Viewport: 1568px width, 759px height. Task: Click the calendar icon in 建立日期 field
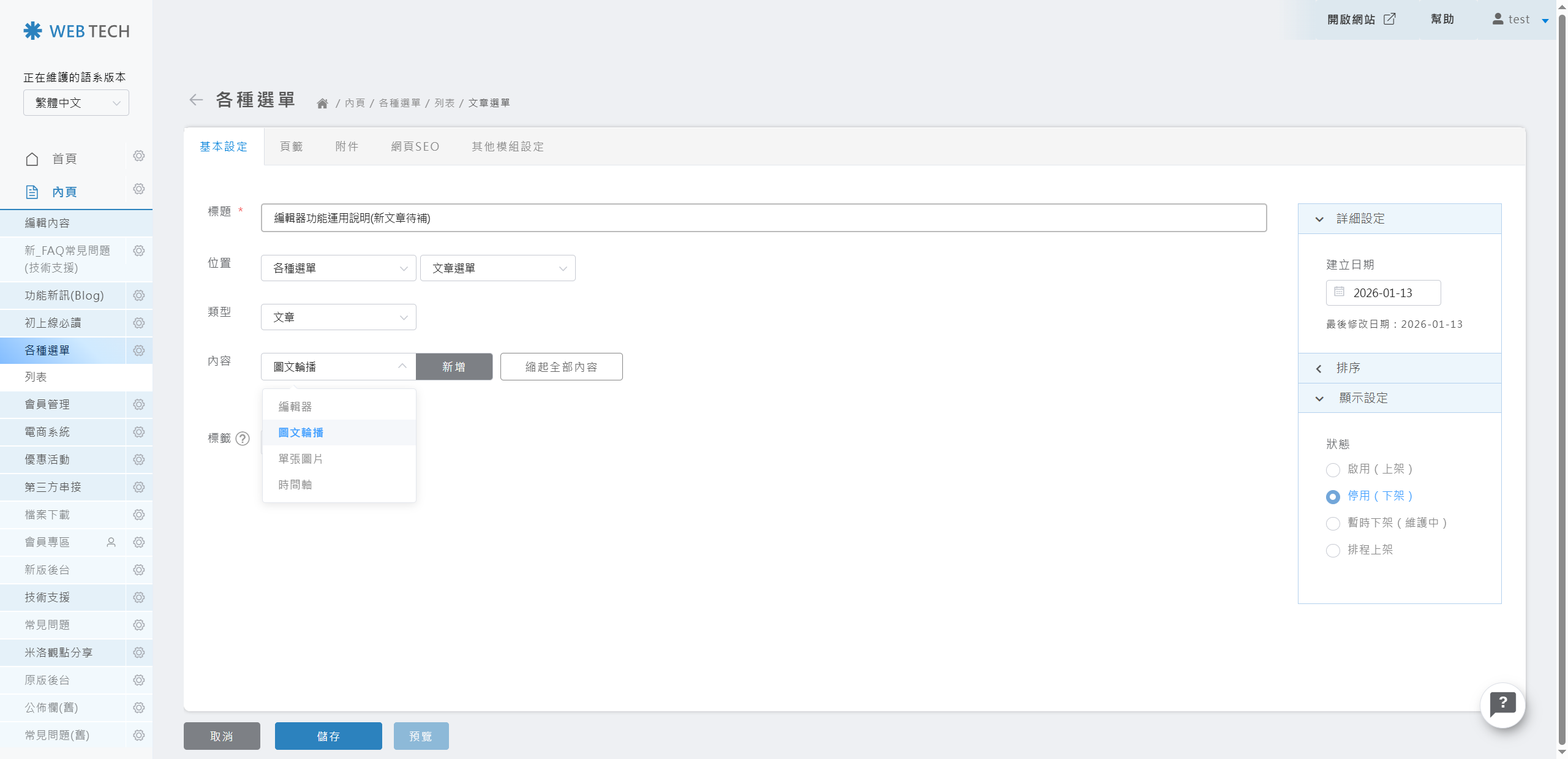[1340, 292]
